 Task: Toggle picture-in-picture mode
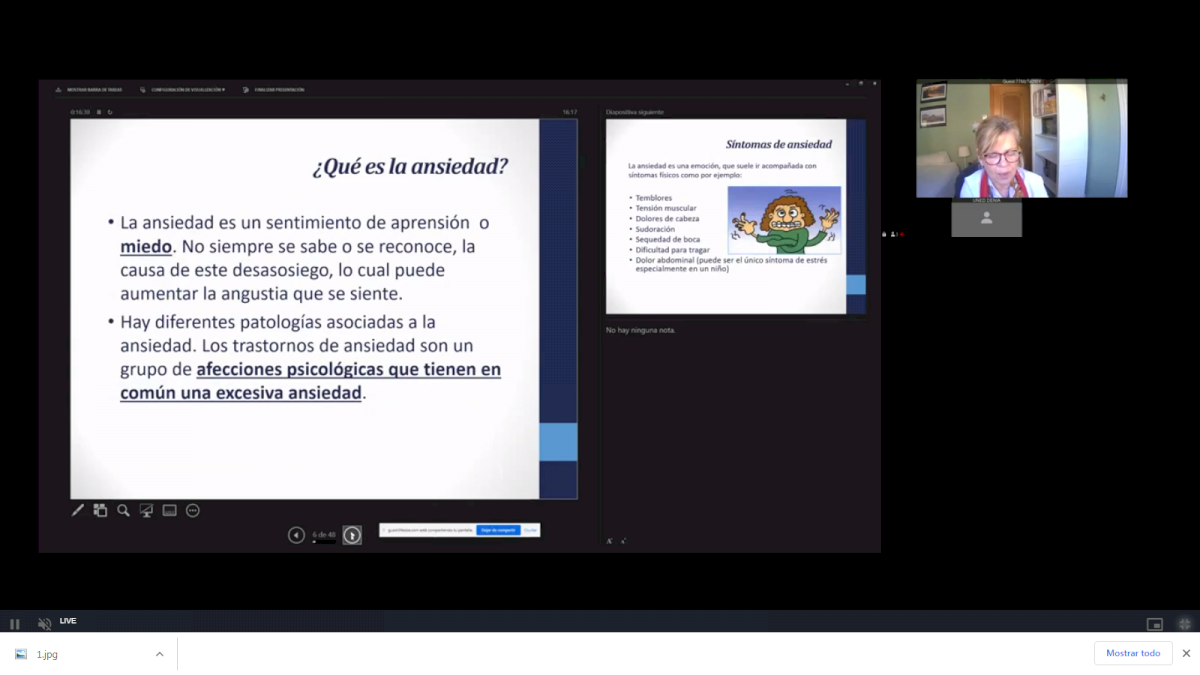[1154, 624]
